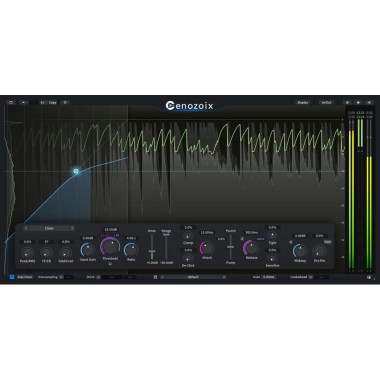This screenshot has width=380, height=380.
Task: Click the Knee slider handle
Action: point(152,251)
